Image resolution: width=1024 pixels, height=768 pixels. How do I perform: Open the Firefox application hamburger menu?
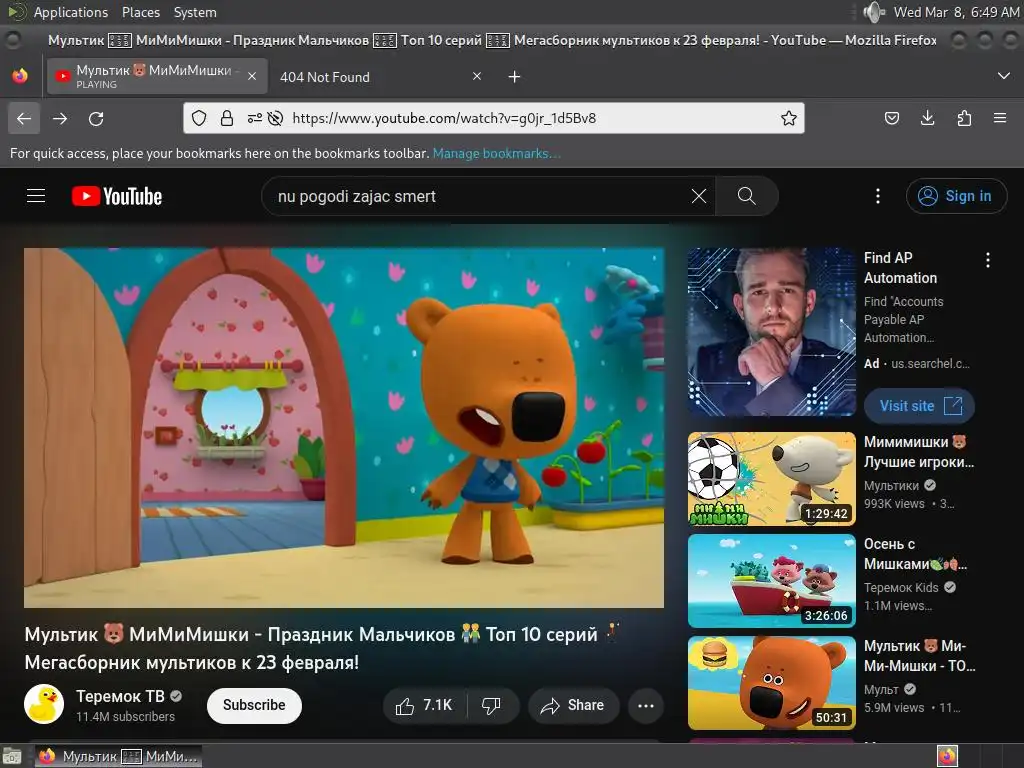pyautogui.click(x=1000, y=118)
